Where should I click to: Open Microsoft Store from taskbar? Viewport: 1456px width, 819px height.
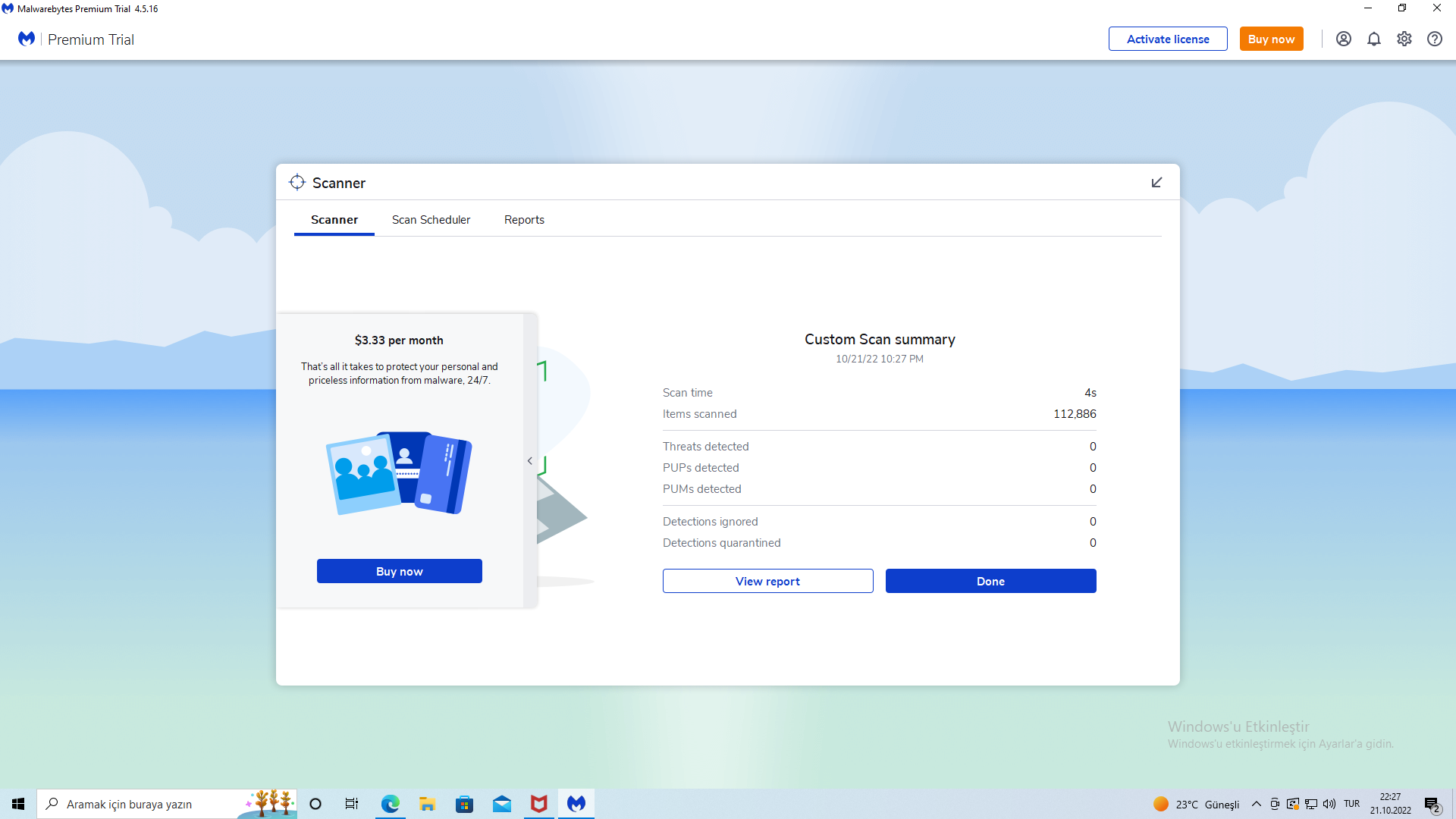pyautogui.click(x=464, y=804)
